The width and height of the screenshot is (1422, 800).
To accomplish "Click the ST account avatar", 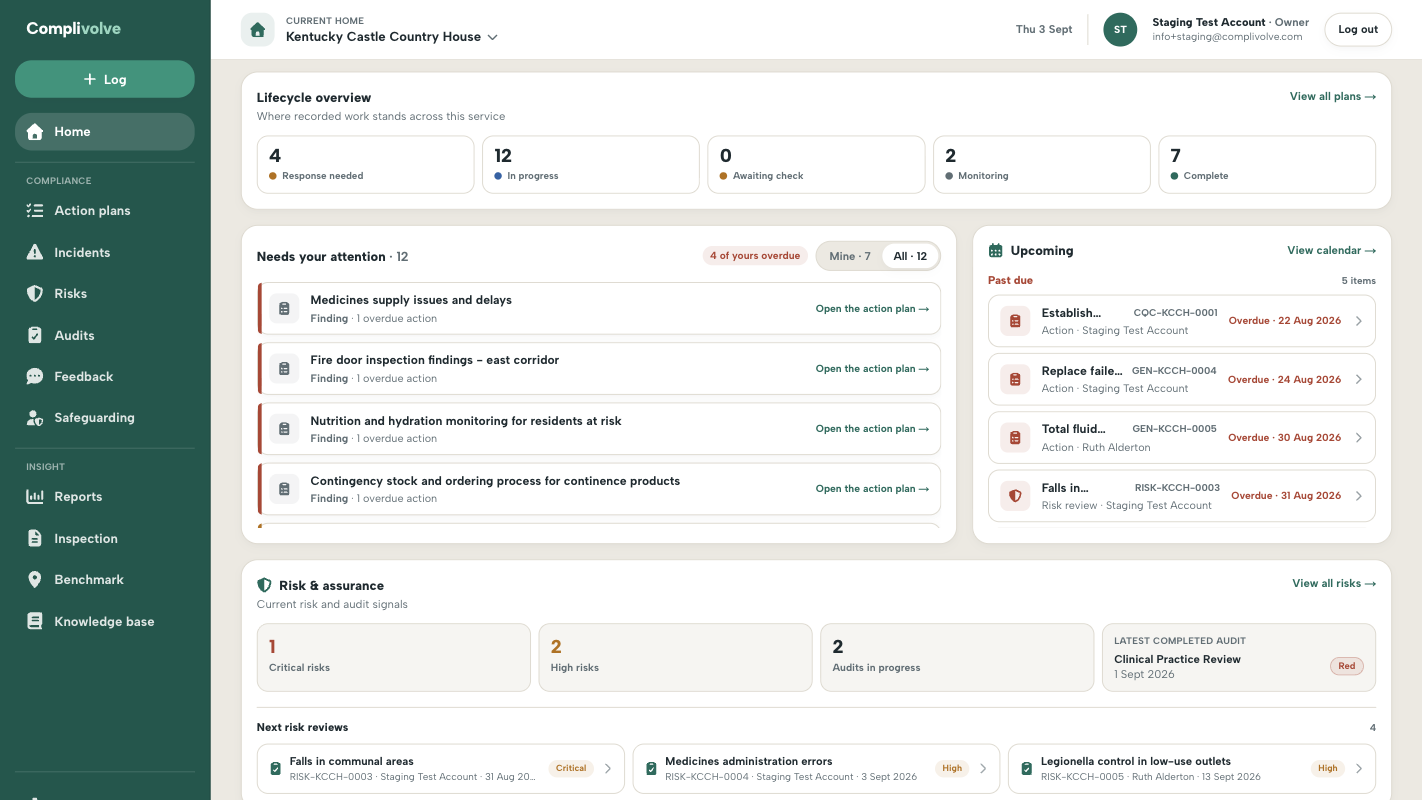I will click(1120, 30).
